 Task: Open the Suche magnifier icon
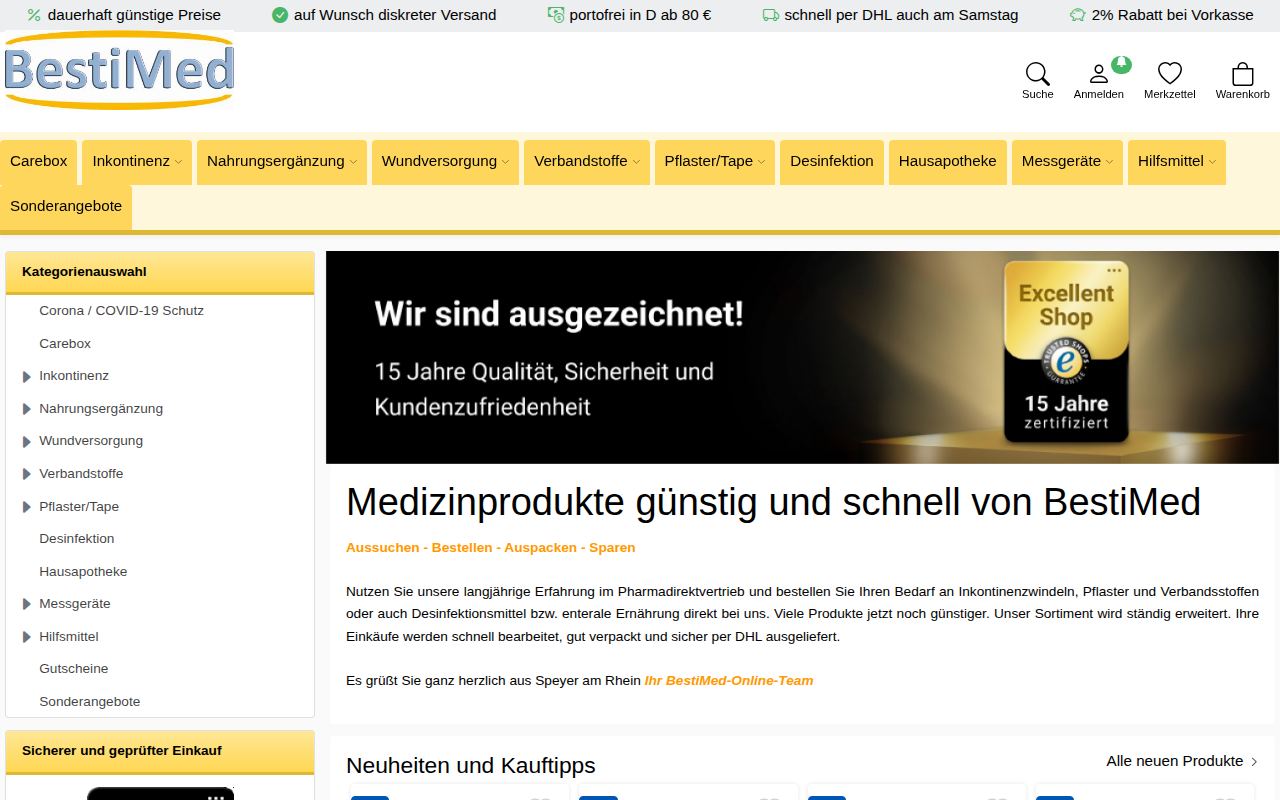click(x=1037, y=74)
